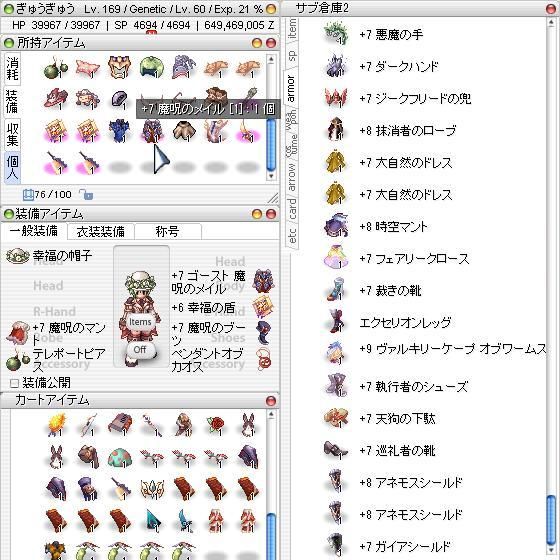Click the 649,469,005 Z zeny amount
This screenshot has width=560, height=560.
(x=239, y=25)
